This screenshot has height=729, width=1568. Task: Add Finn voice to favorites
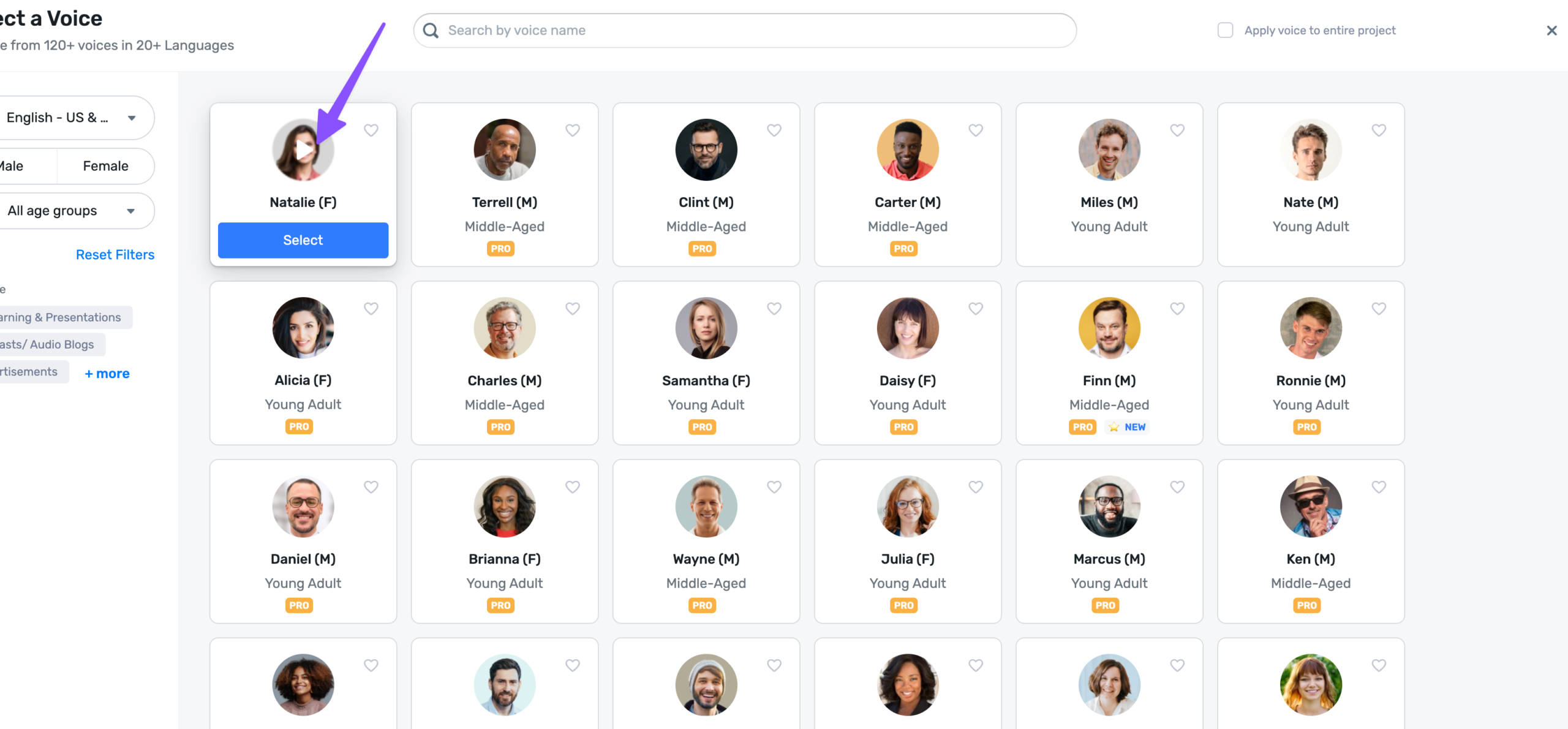point(1177,309)
